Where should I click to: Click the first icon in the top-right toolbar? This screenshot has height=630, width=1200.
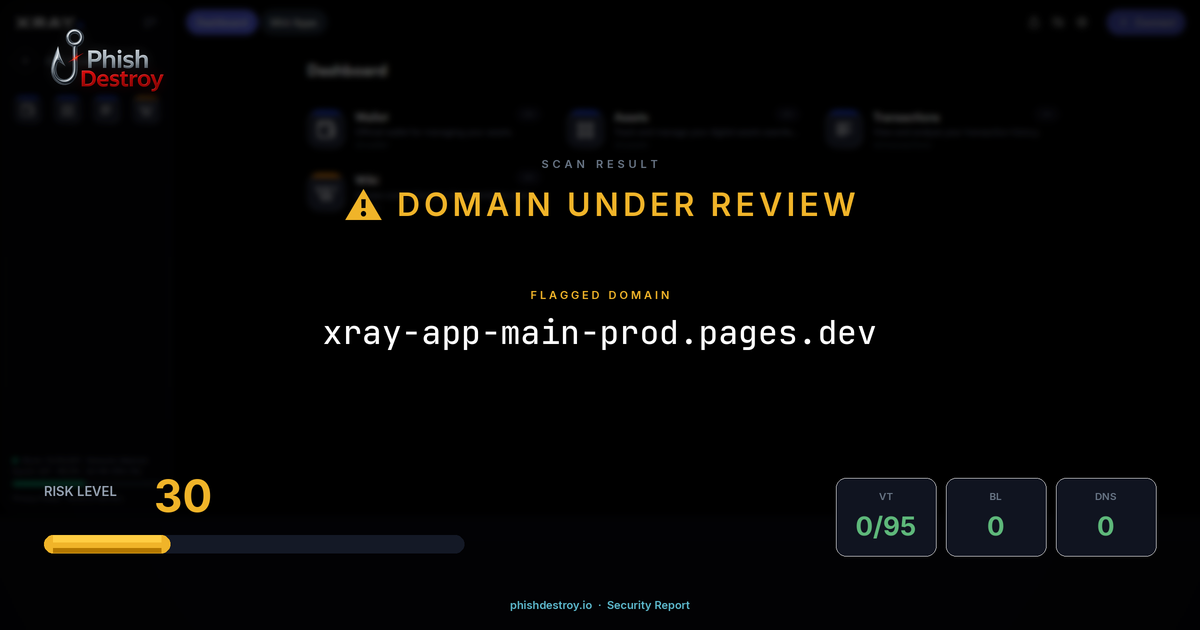tap(1033, 22)
